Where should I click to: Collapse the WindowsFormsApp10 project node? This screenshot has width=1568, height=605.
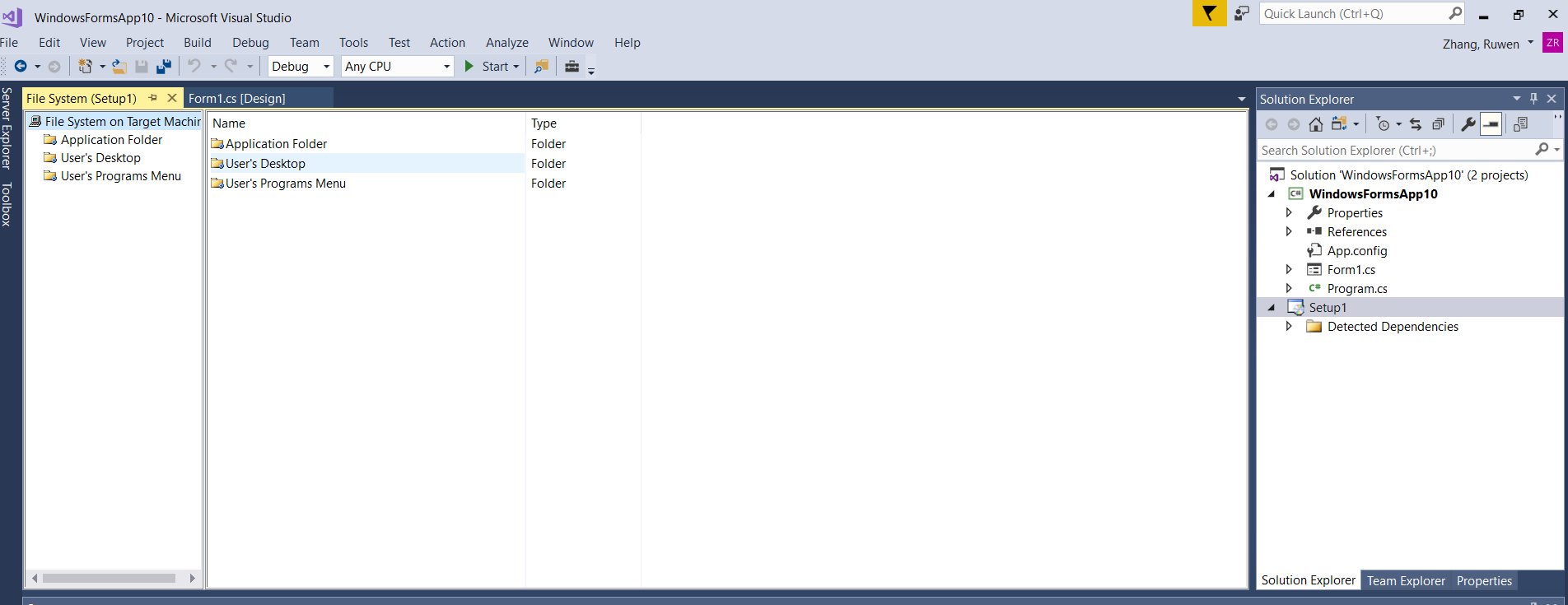tap(1272, 194)
